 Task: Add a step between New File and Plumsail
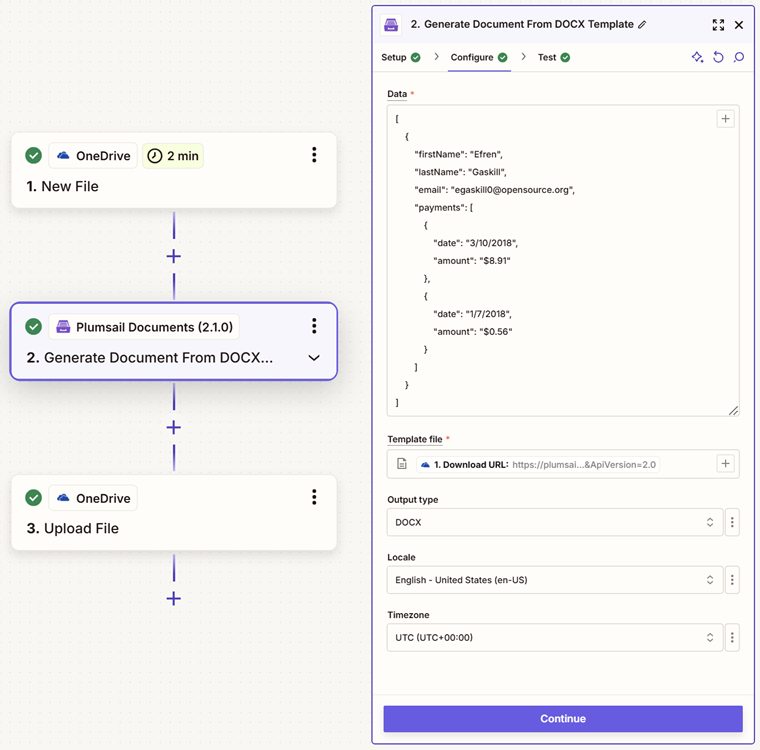(x=174, y=256)
